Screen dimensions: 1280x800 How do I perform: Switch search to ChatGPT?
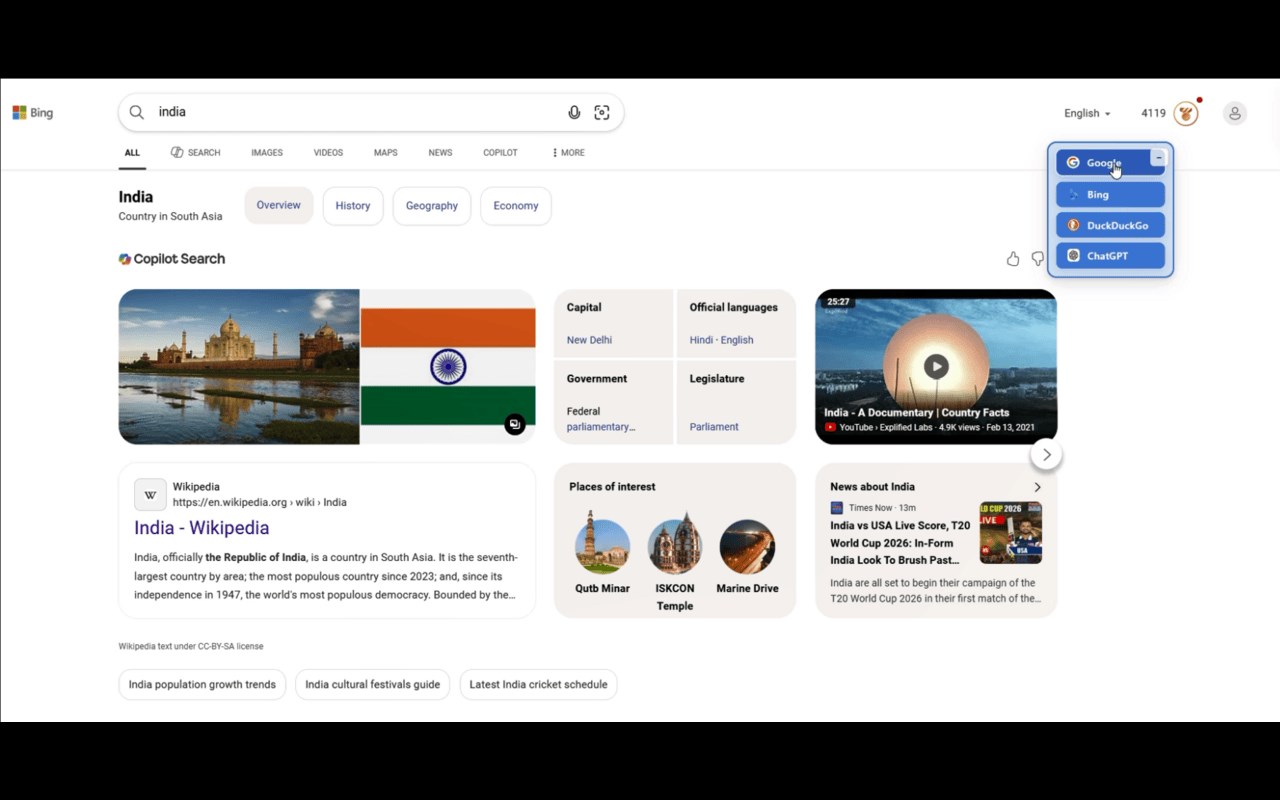point(1111,256)
